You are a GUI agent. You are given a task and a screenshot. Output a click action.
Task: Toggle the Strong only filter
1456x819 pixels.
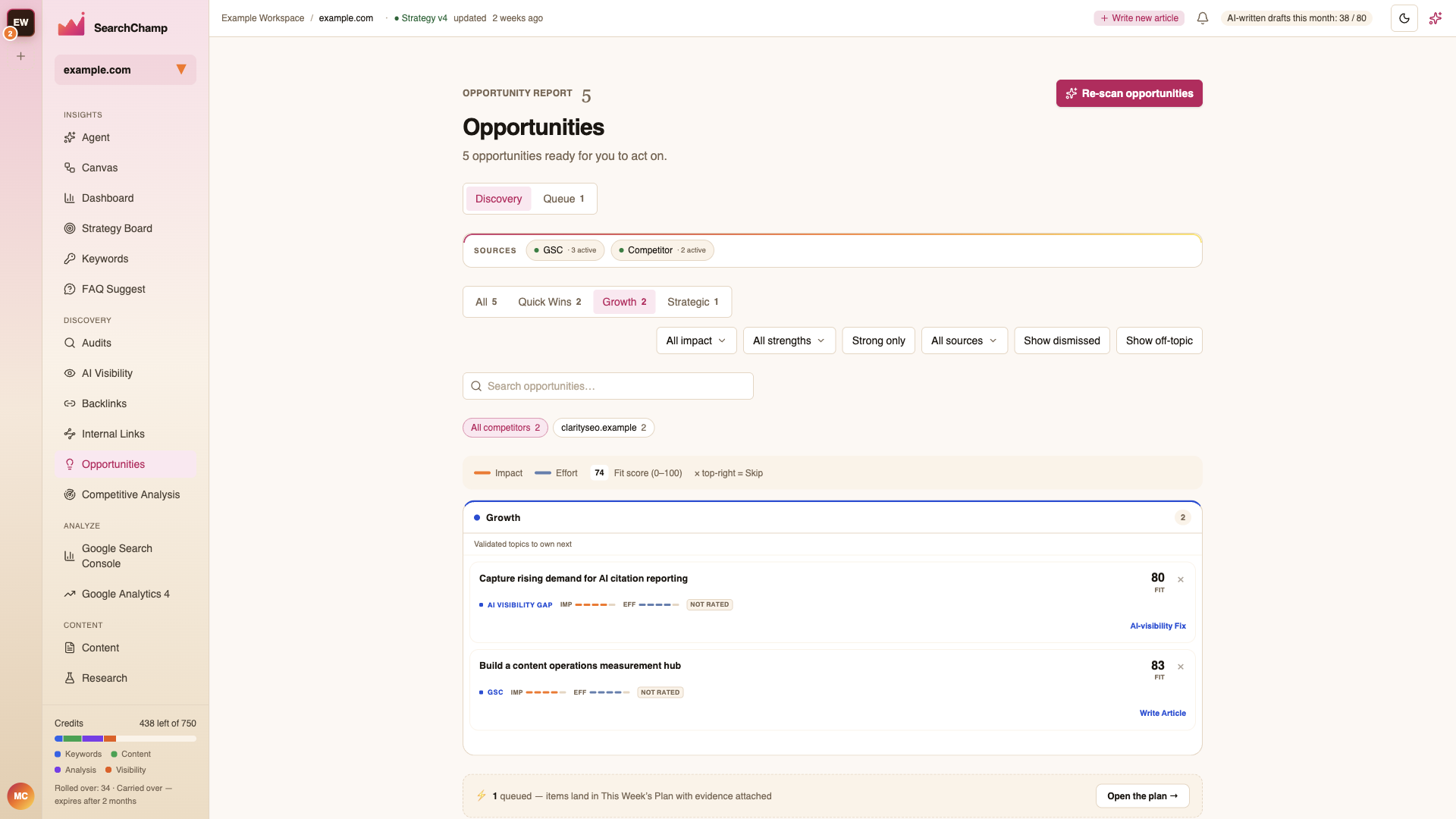[x=878, y=340]
